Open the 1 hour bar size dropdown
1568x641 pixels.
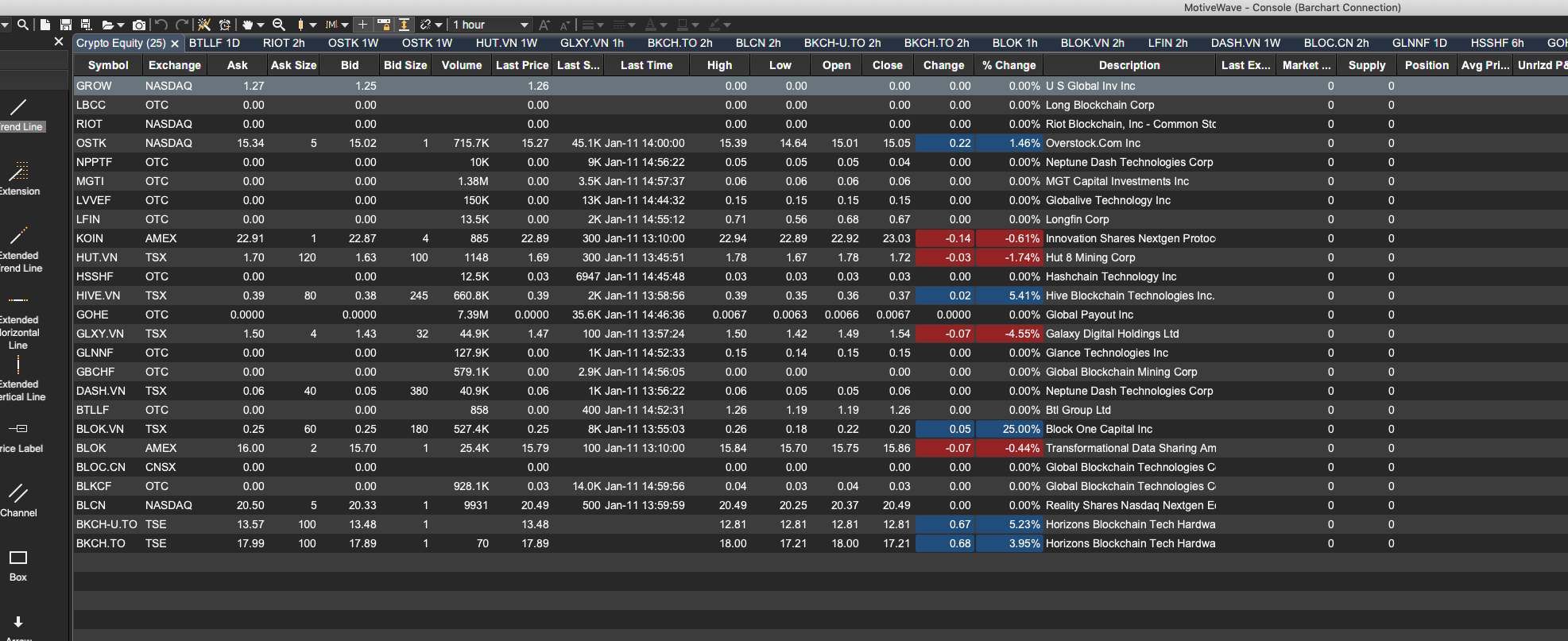coord(490,25)
